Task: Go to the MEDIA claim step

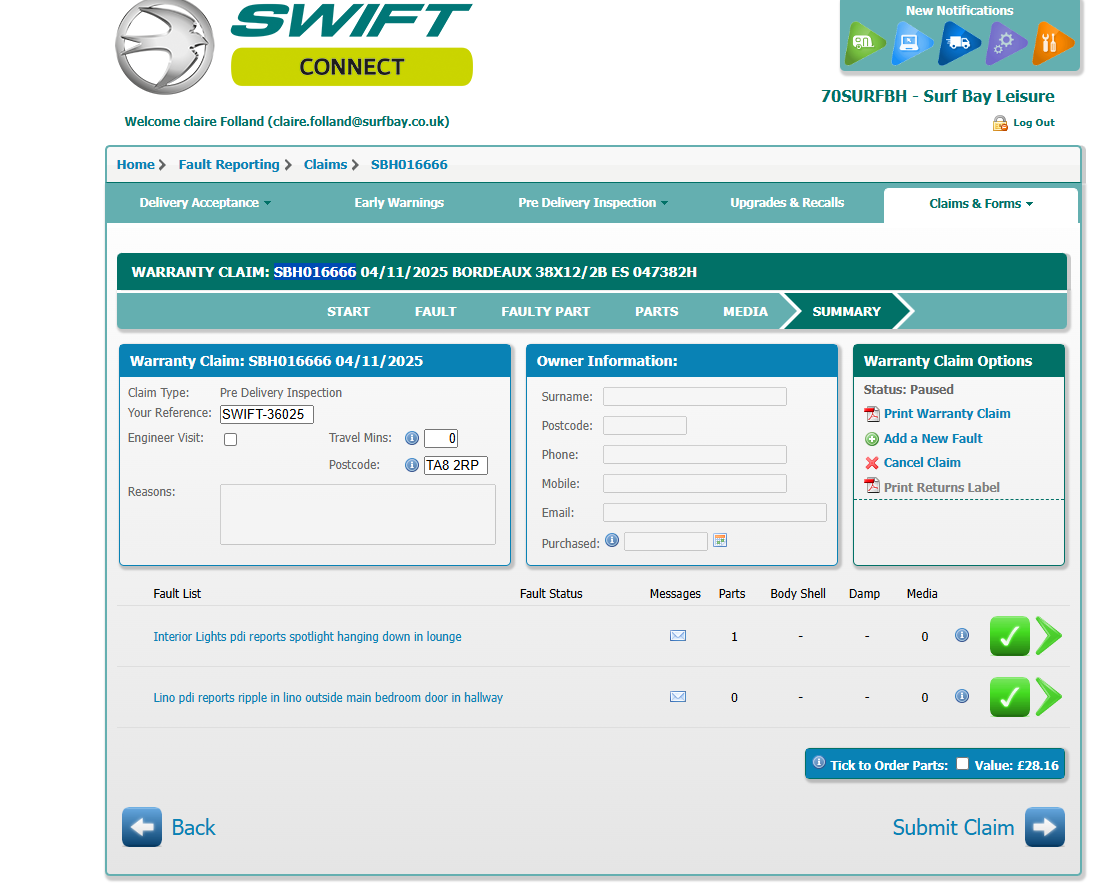Action: pyautogui.click(x=745, y=312)
